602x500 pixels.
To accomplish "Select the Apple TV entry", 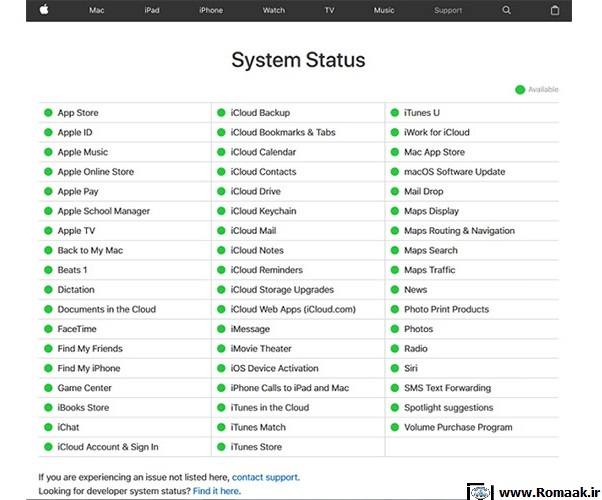I will pos(76,230).
